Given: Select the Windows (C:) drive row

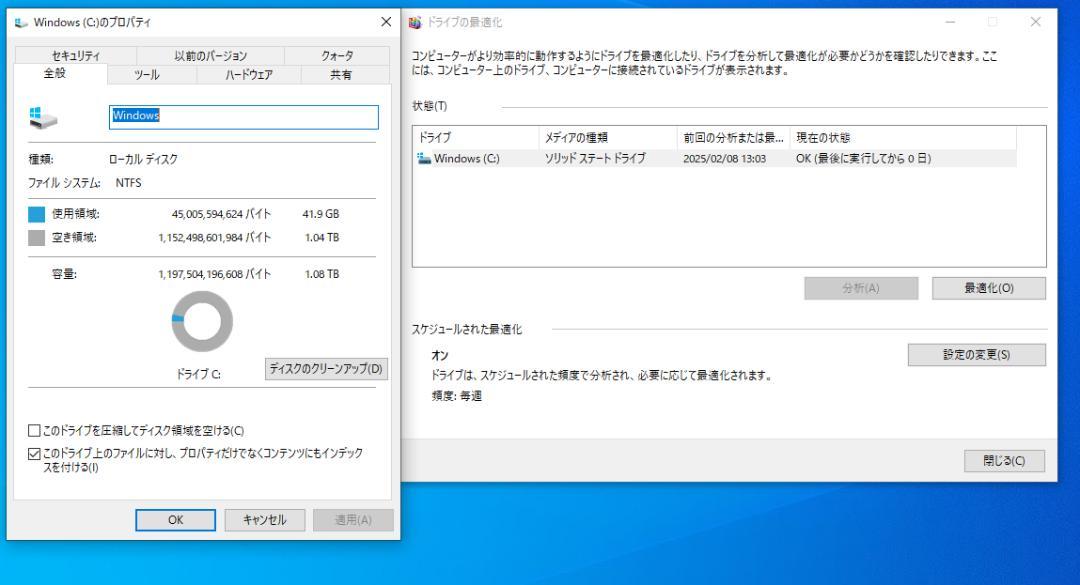Looking at the screenshot, I should [x=715, y=158].
